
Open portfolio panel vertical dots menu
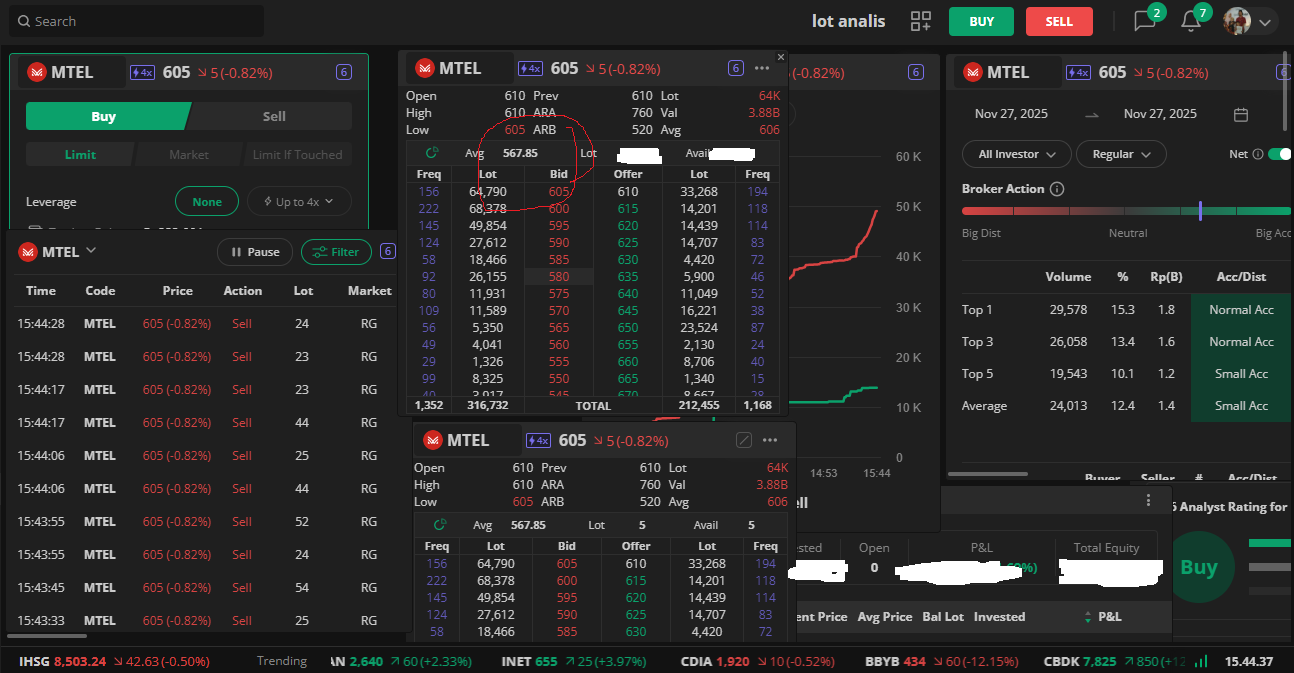coord(1148,500)
